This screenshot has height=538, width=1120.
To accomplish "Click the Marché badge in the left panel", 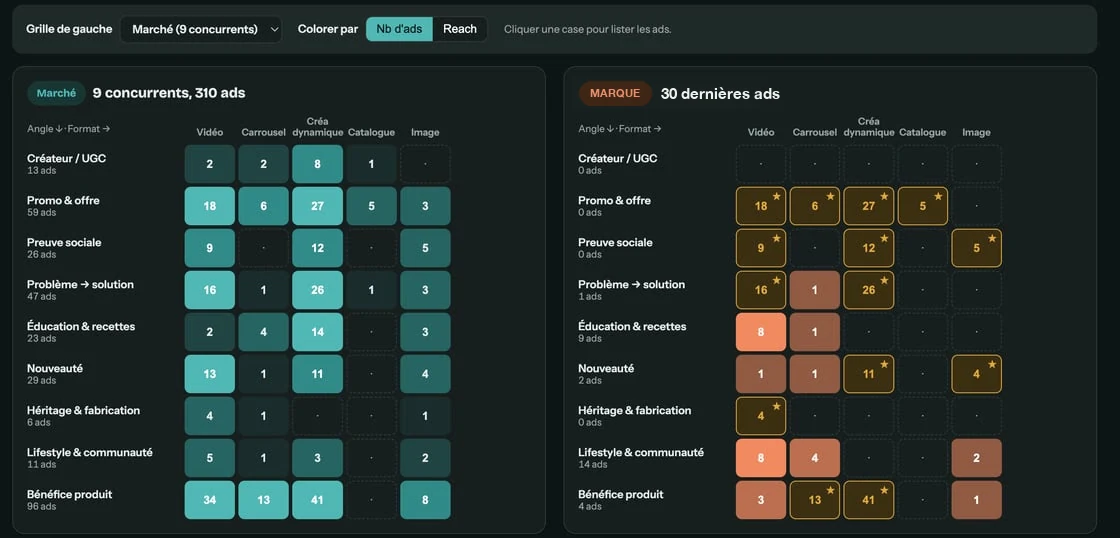I will 56,93.
